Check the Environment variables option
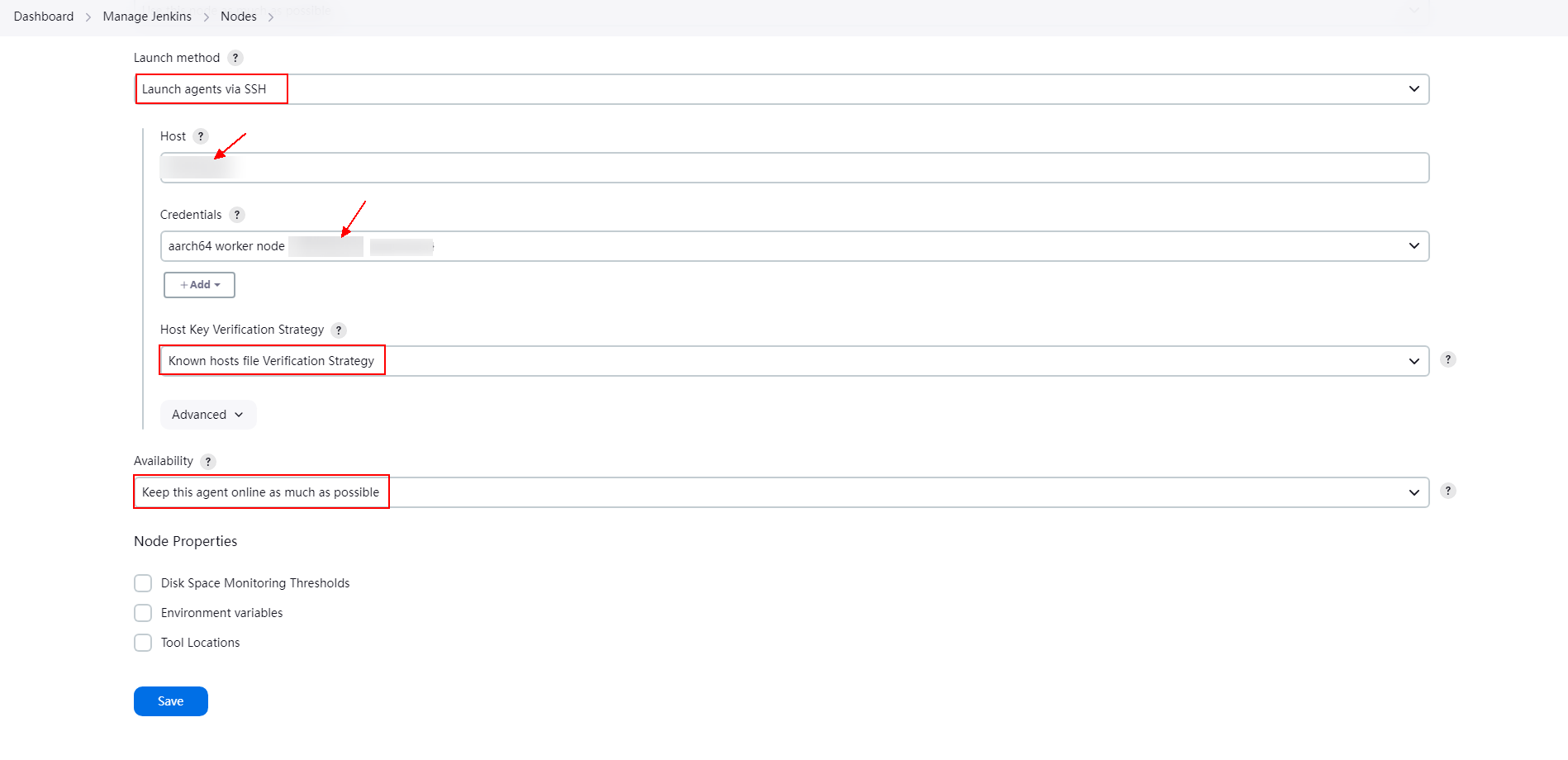Image resolution: width=1568 pixels, height=760 pixels. [143, 613]
